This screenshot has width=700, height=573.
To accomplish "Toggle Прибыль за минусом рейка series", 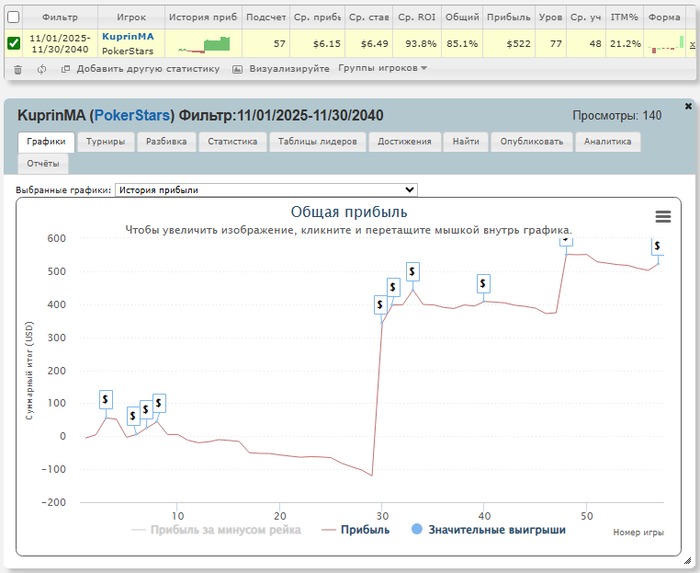I will (x=216, y=530).
